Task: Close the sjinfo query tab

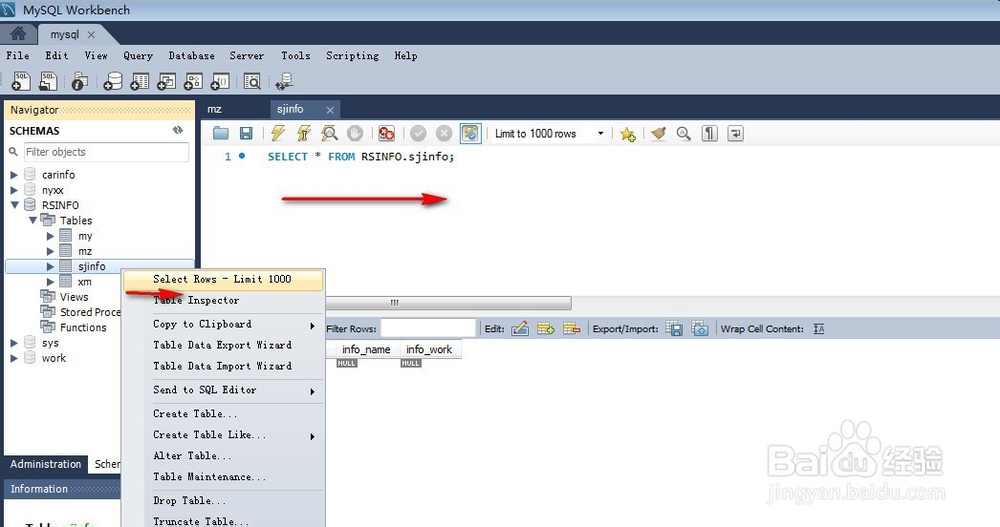Action: point(330,110)
